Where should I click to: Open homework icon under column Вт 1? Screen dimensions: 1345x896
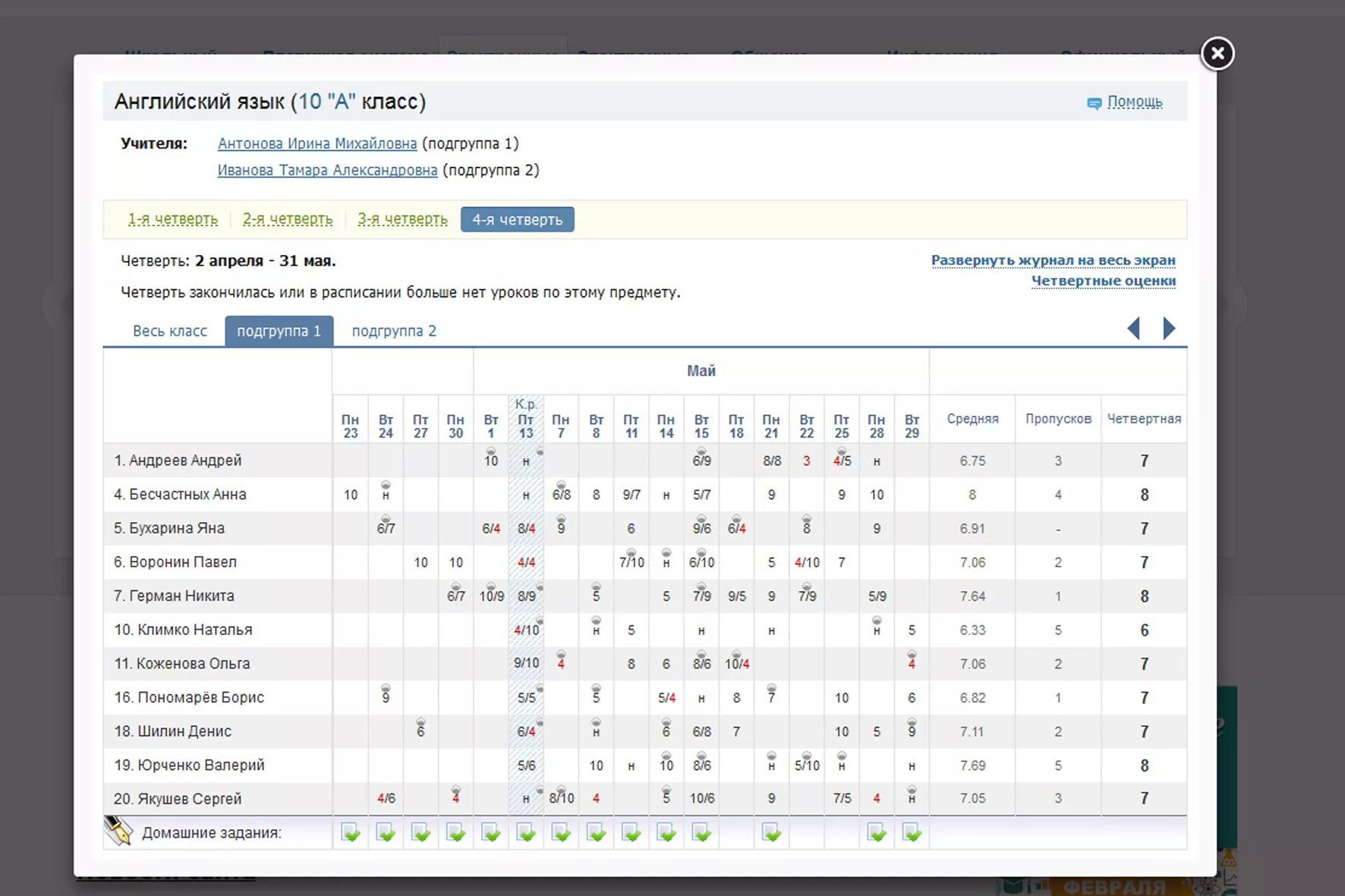(491, 832)
